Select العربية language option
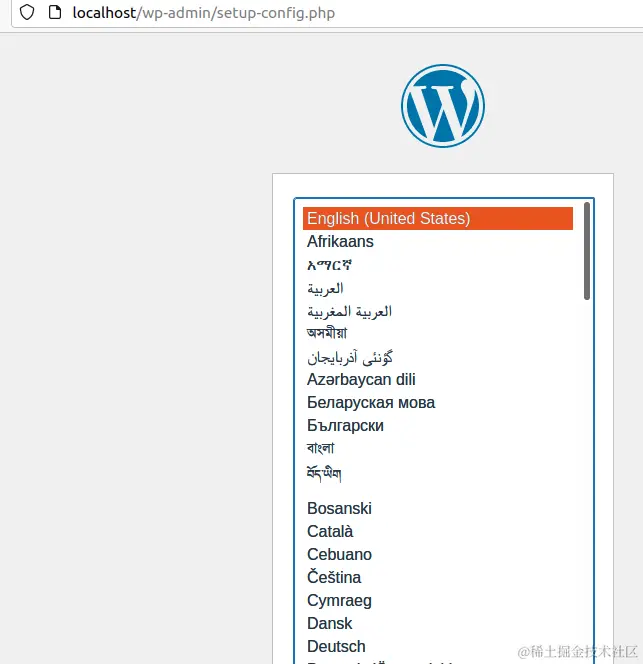Viewport: 643px width, 664px height. tap(438, 288)
